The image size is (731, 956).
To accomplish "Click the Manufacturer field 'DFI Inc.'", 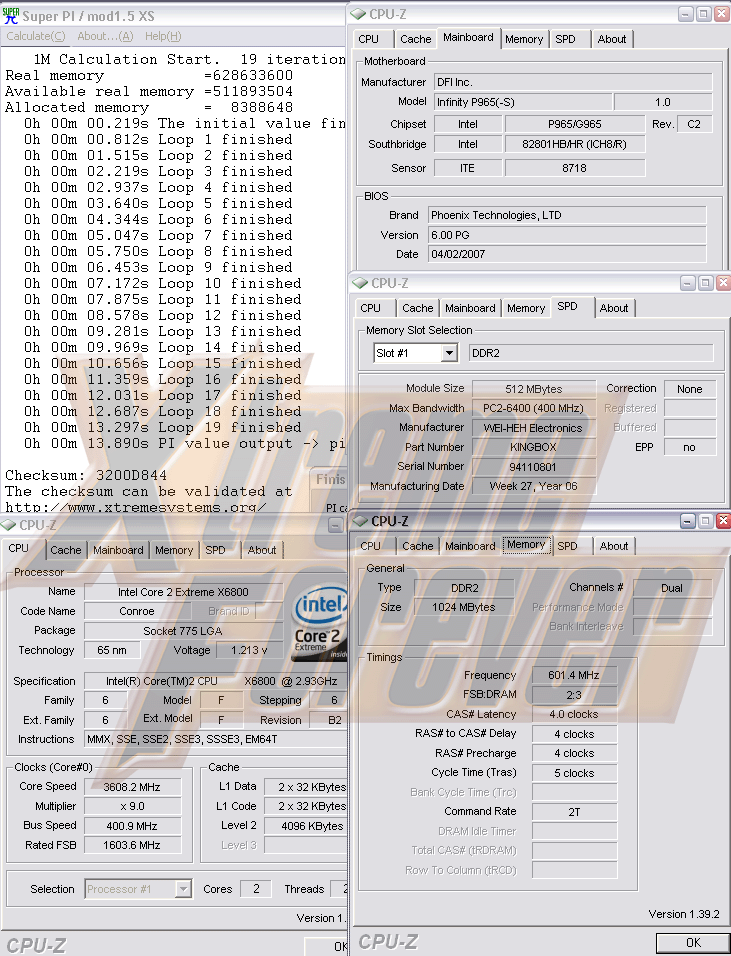I will (573, 82).
